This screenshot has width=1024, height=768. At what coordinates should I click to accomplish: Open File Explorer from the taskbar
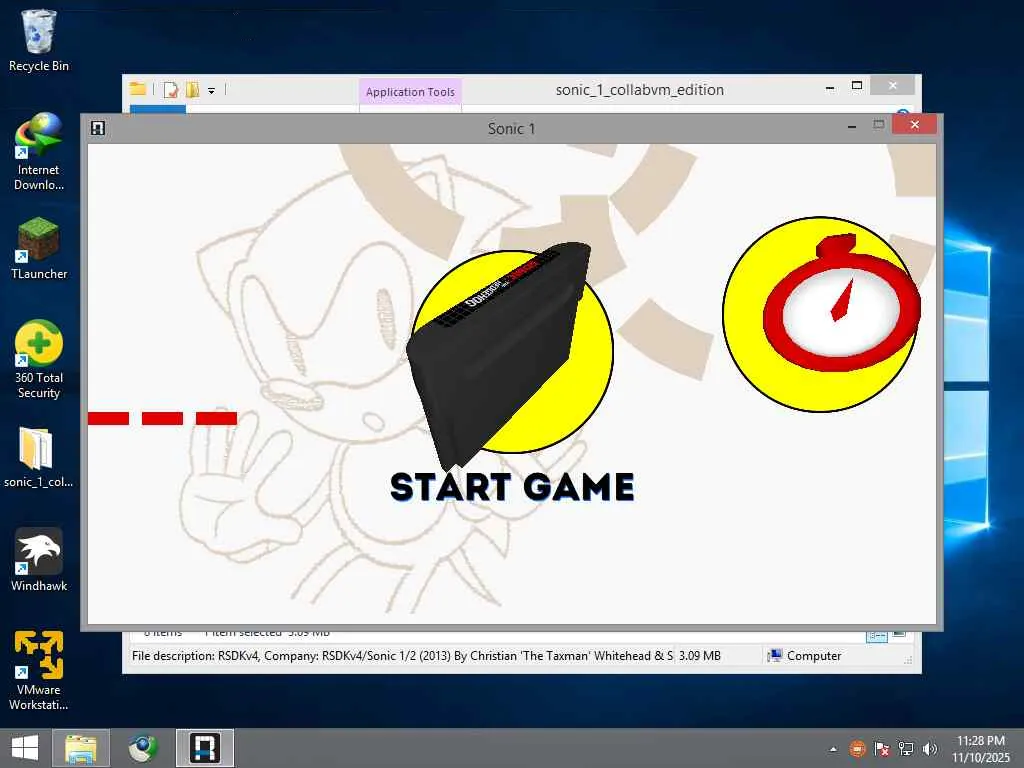pos(81,748)
